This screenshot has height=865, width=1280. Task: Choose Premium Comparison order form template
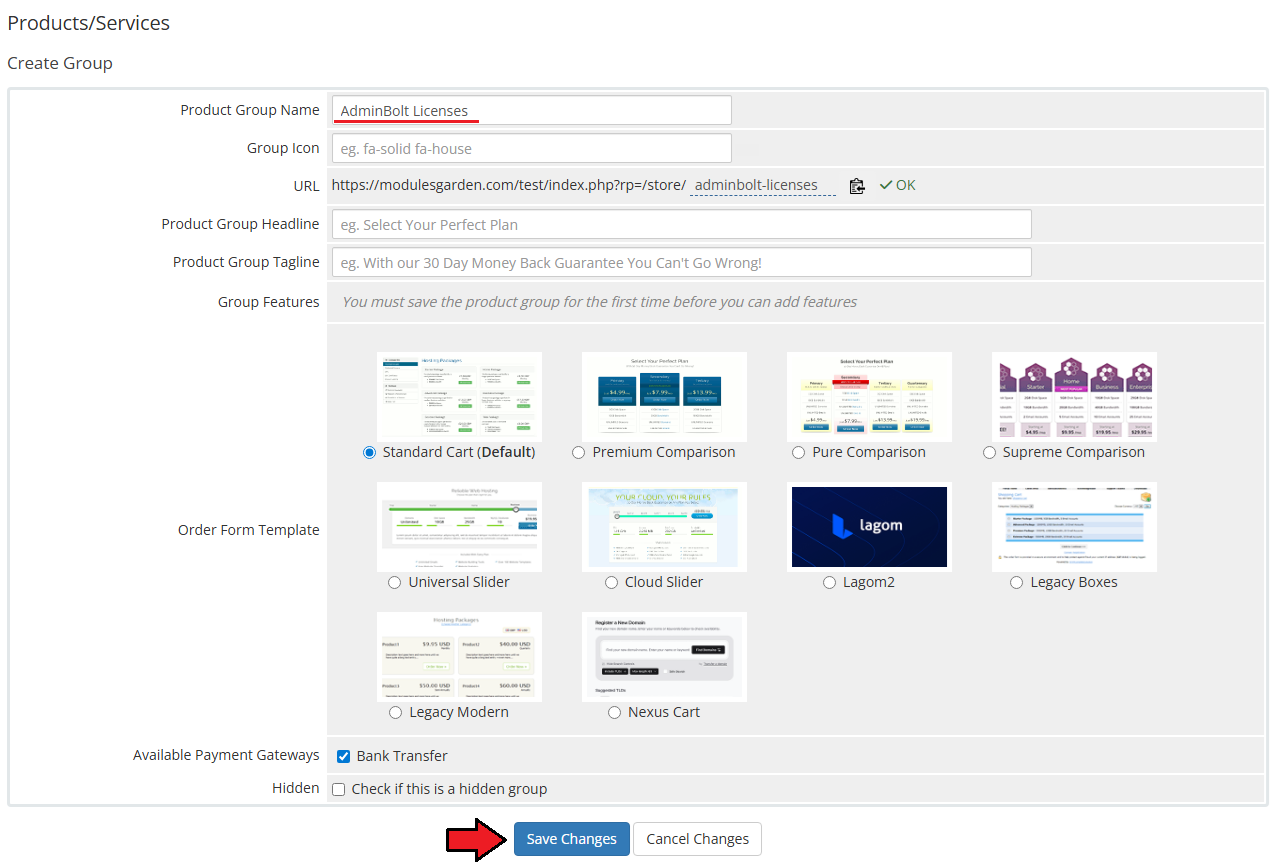pos(579,453)
